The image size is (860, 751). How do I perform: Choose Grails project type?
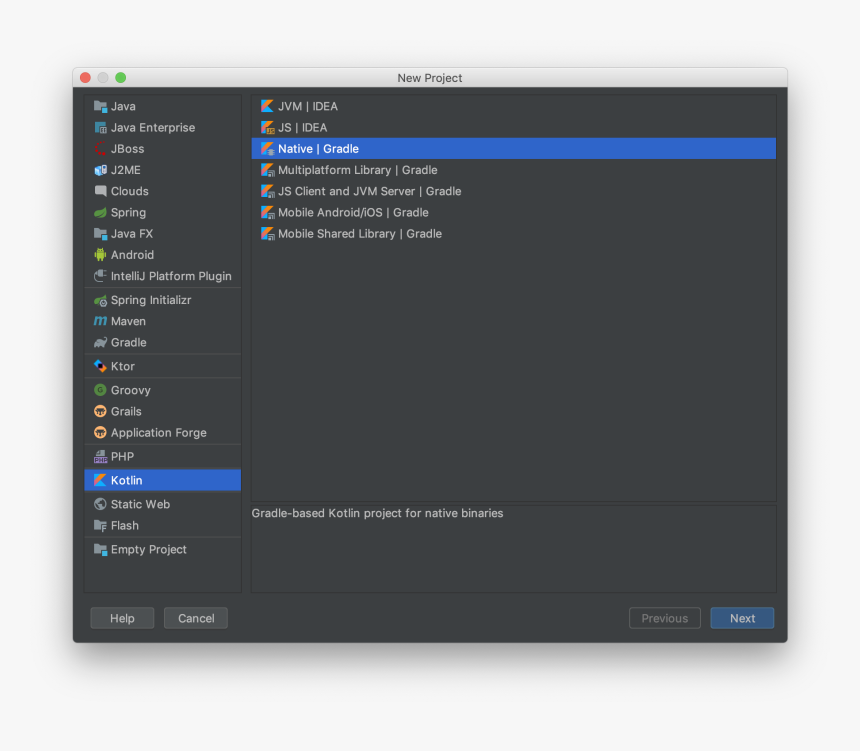(163, 411)
